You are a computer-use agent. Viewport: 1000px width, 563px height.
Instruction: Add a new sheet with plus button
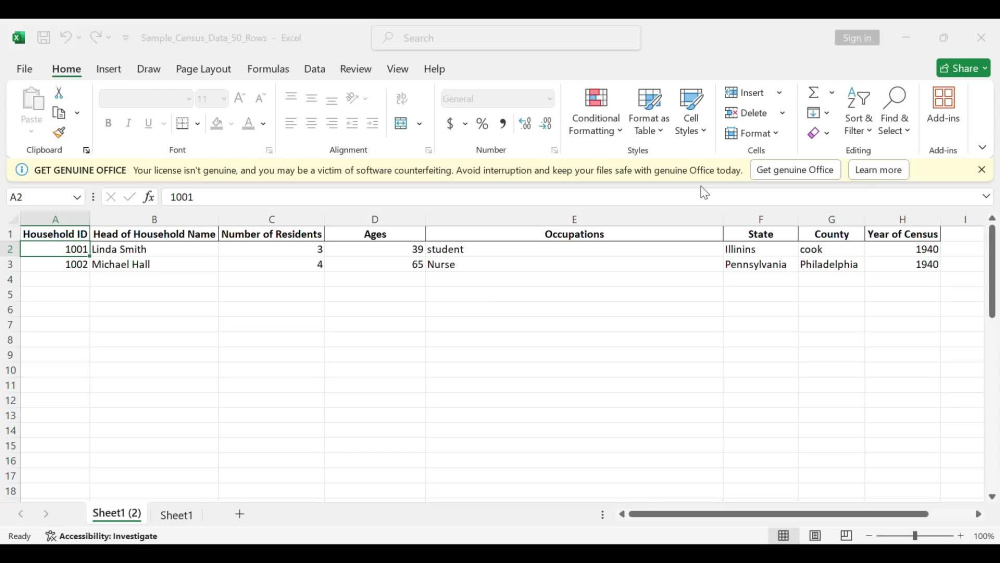pos(239,514)
